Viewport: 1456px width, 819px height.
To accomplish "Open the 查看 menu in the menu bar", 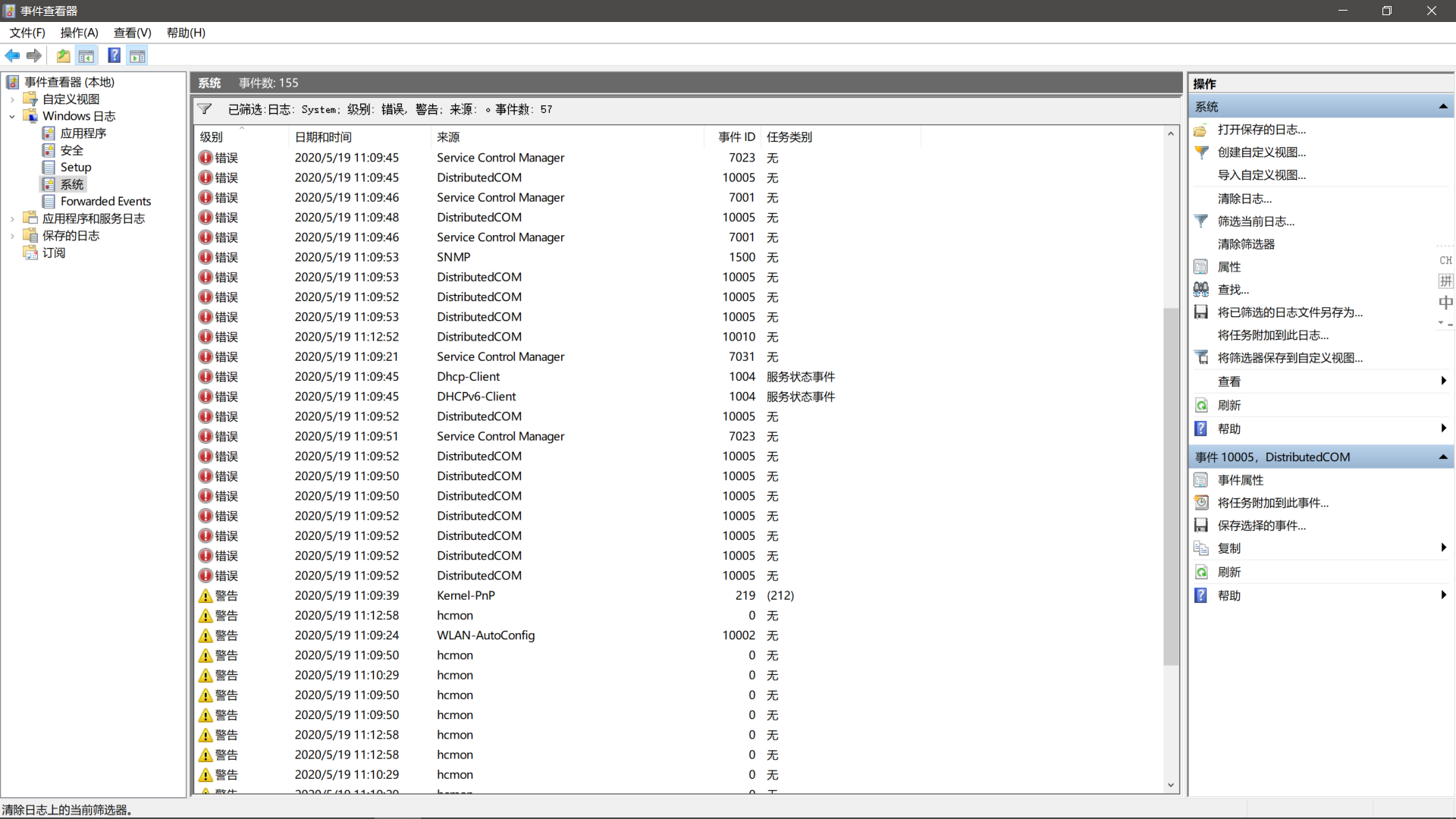I will [132, 33].
